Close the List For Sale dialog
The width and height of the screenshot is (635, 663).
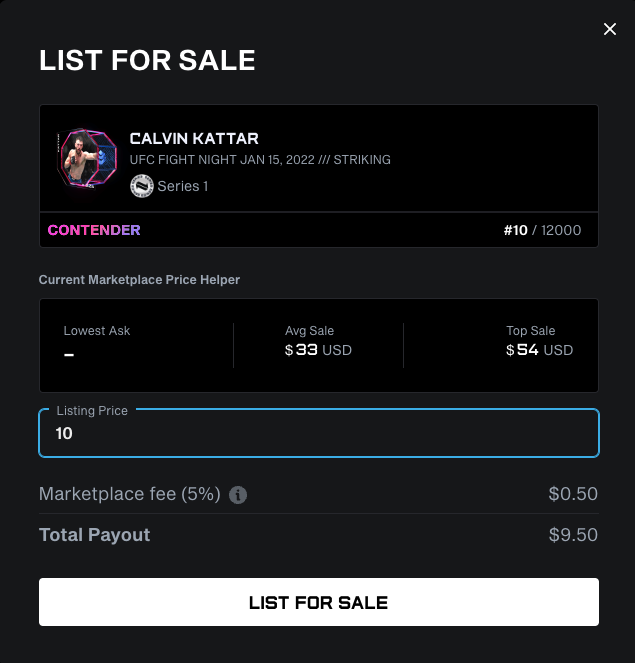coord(610,29)
